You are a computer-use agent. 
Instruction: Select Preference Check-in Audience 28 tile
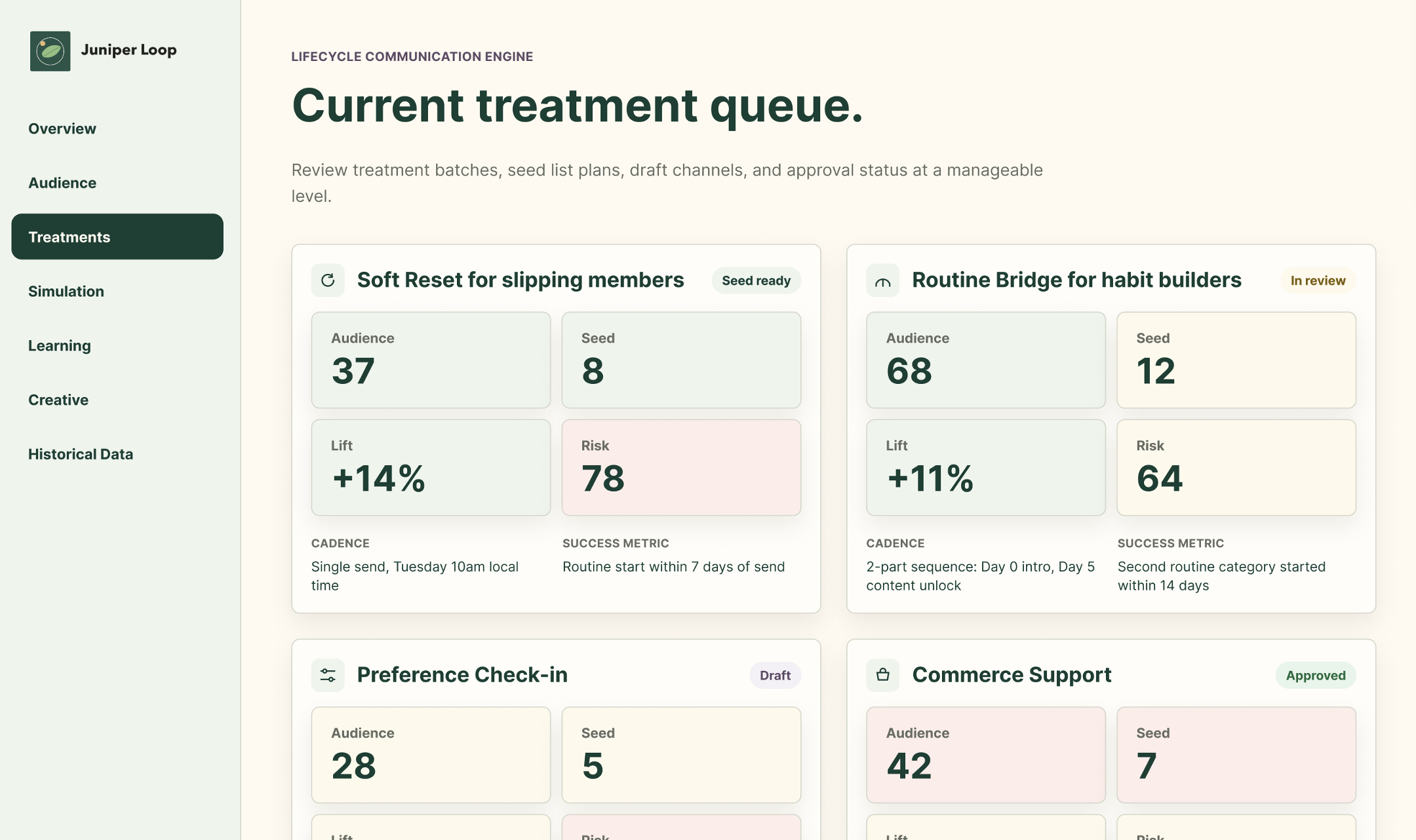[431, 755]
